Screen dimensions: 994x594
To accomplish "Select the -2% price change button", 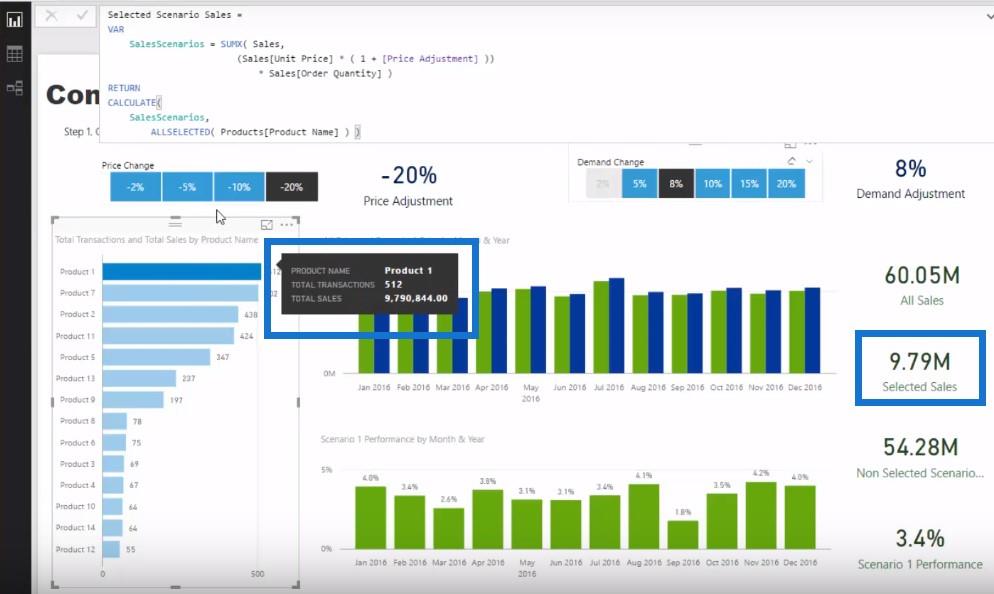I will pos(135,187).
